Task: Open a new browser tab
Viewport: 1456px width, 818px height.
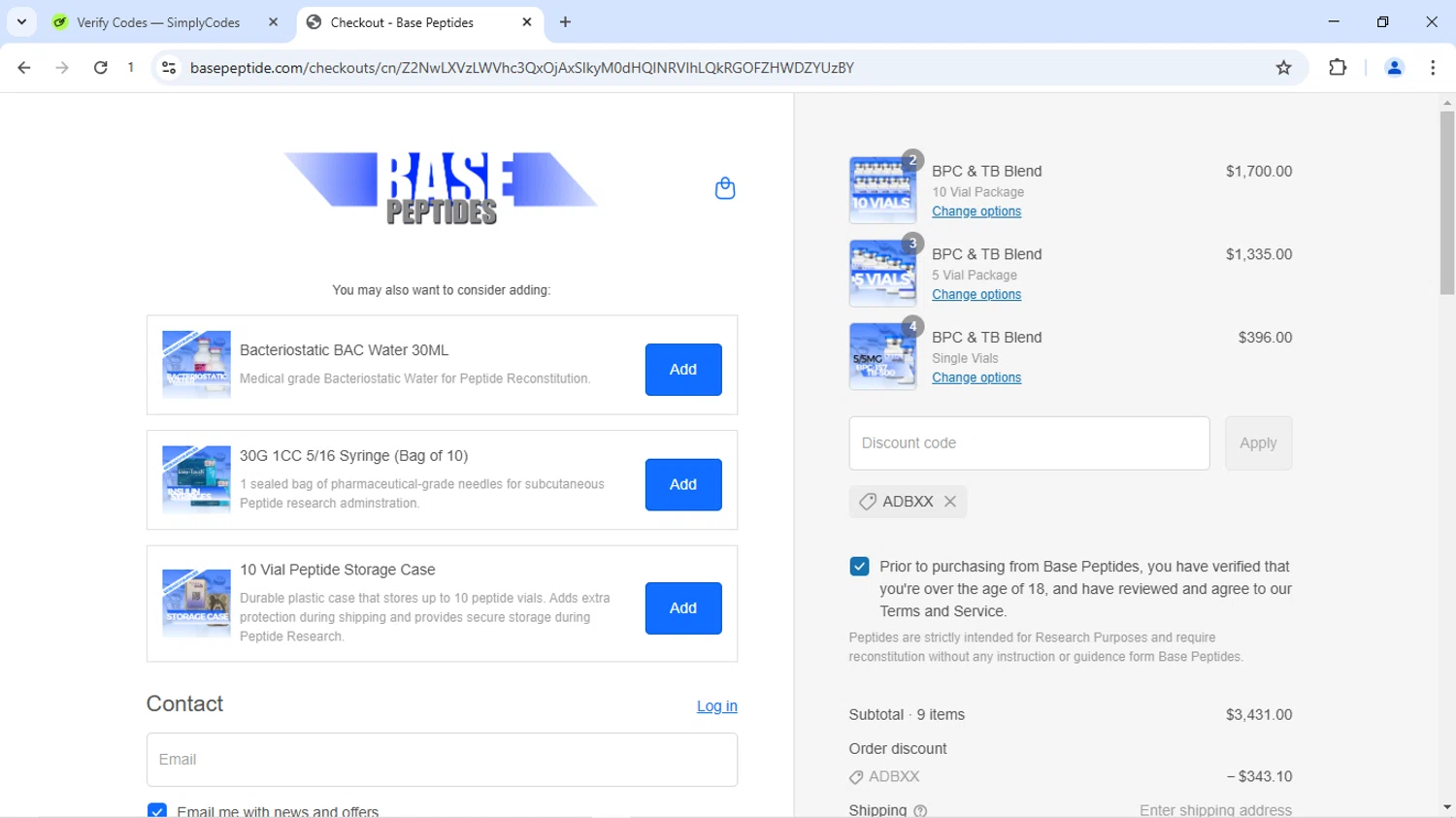Action: [x=565, y=22]
